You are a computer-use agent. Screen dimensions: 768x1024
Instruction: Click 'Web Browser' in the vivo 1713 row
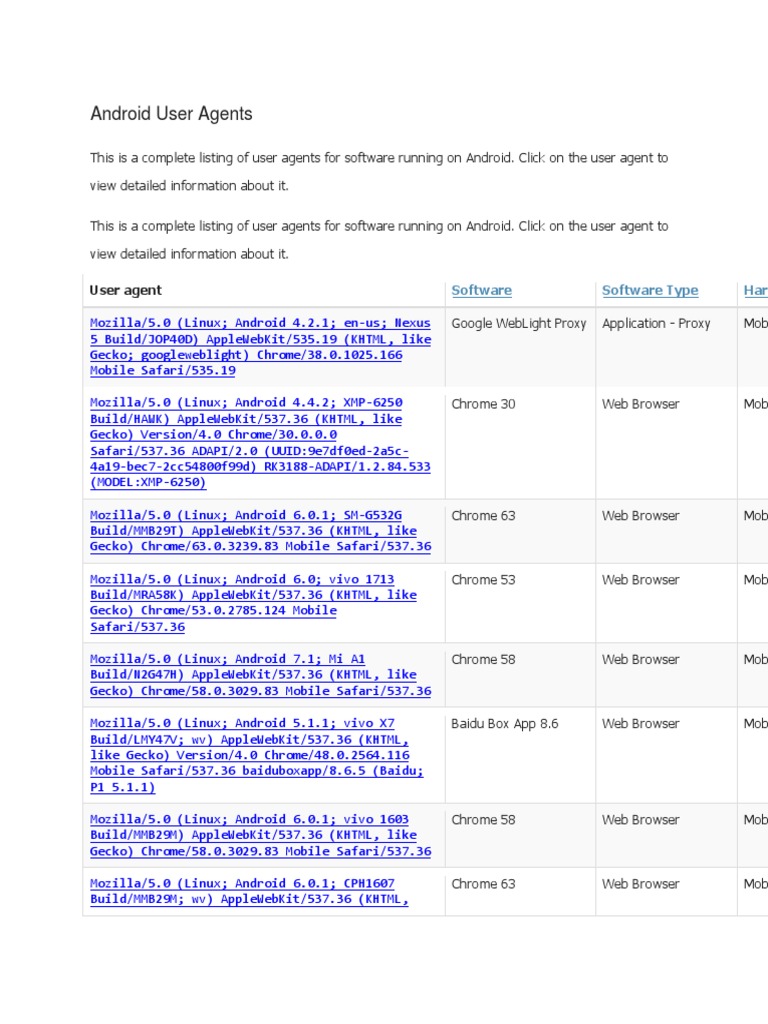click(x=641, y=580)
